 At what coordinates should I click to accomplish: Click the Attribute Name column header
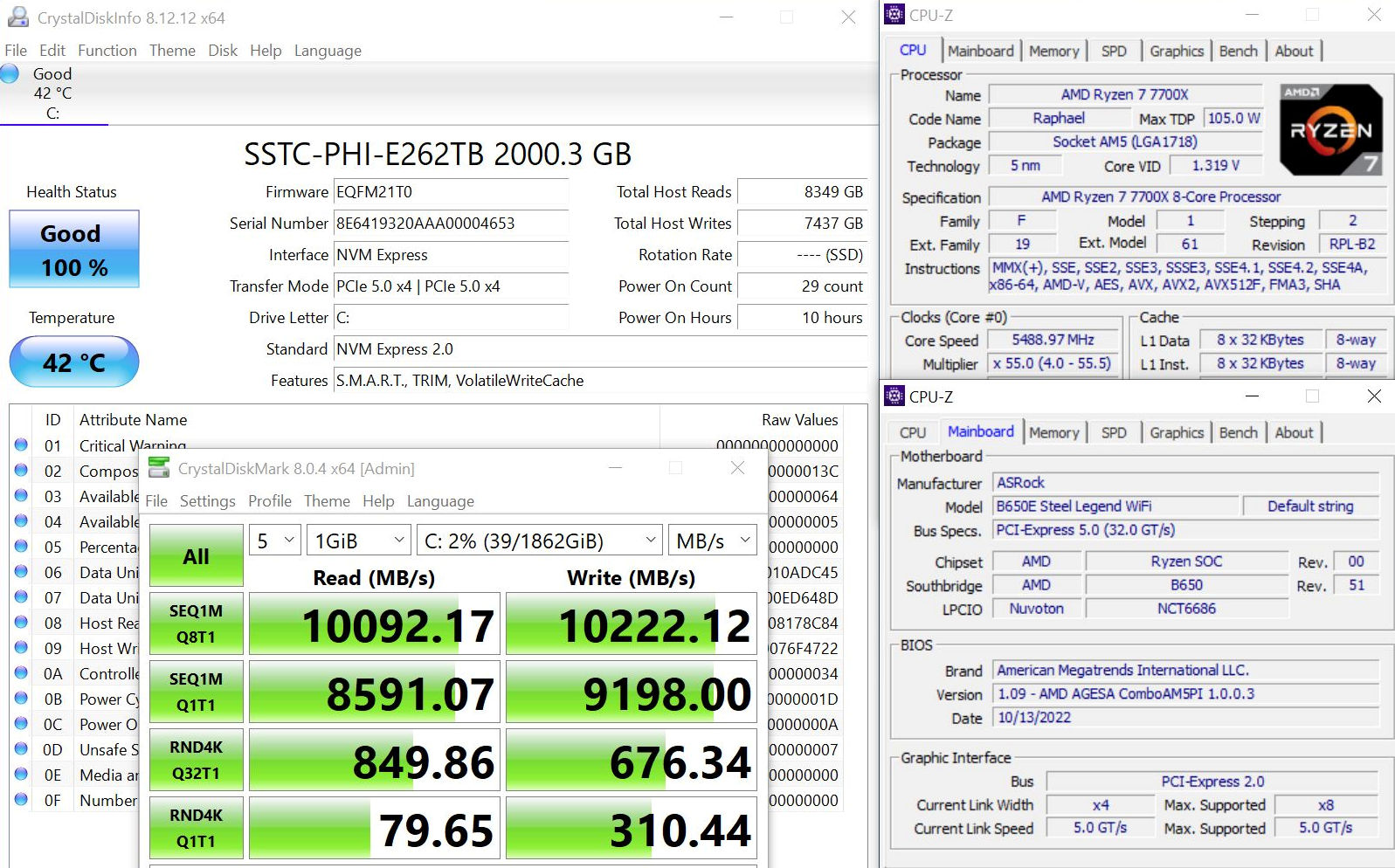click(133, 420)
